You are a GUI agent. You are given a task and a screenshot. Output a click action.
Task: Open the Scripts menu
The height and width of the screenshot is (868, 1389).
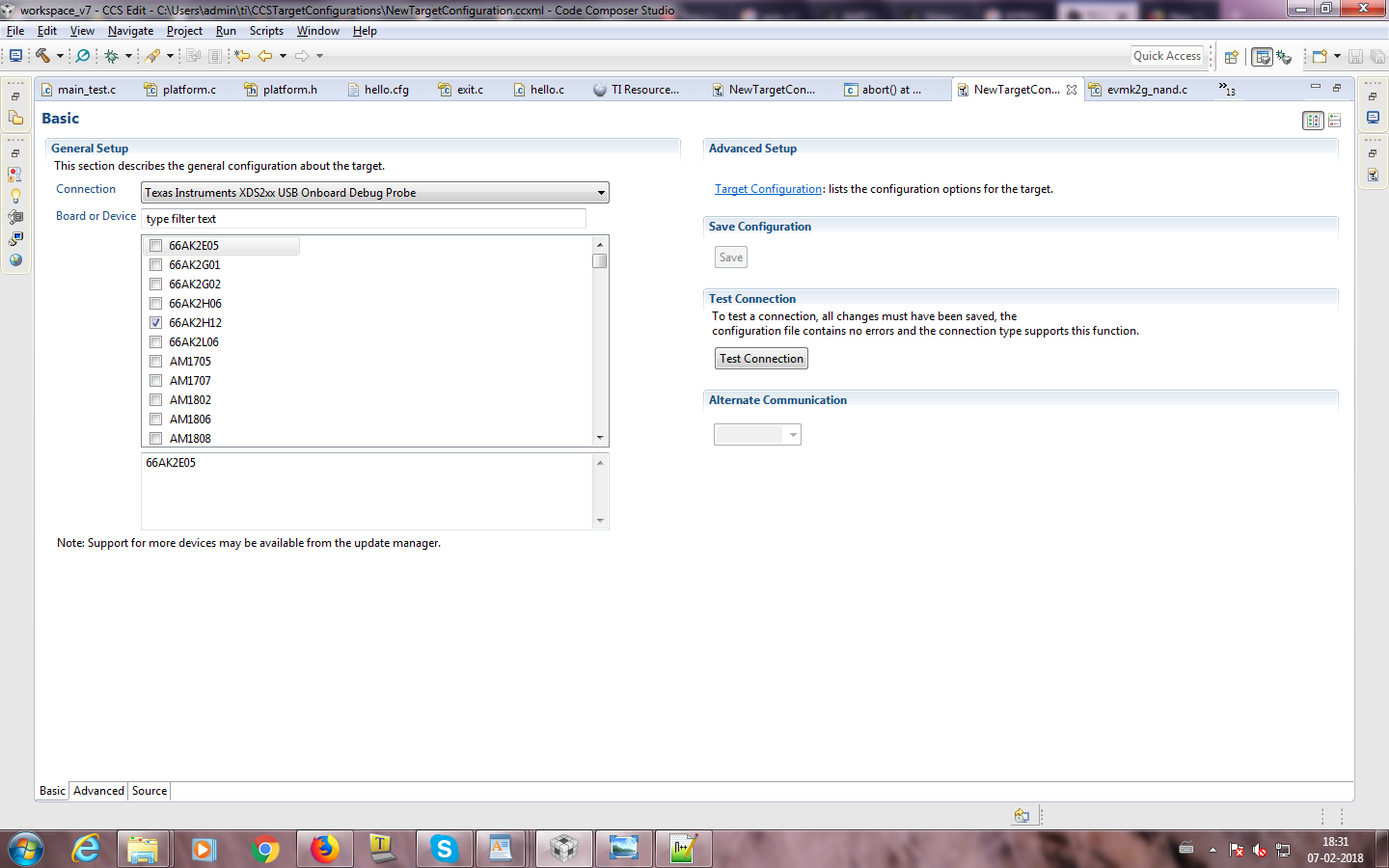(266, 31)
